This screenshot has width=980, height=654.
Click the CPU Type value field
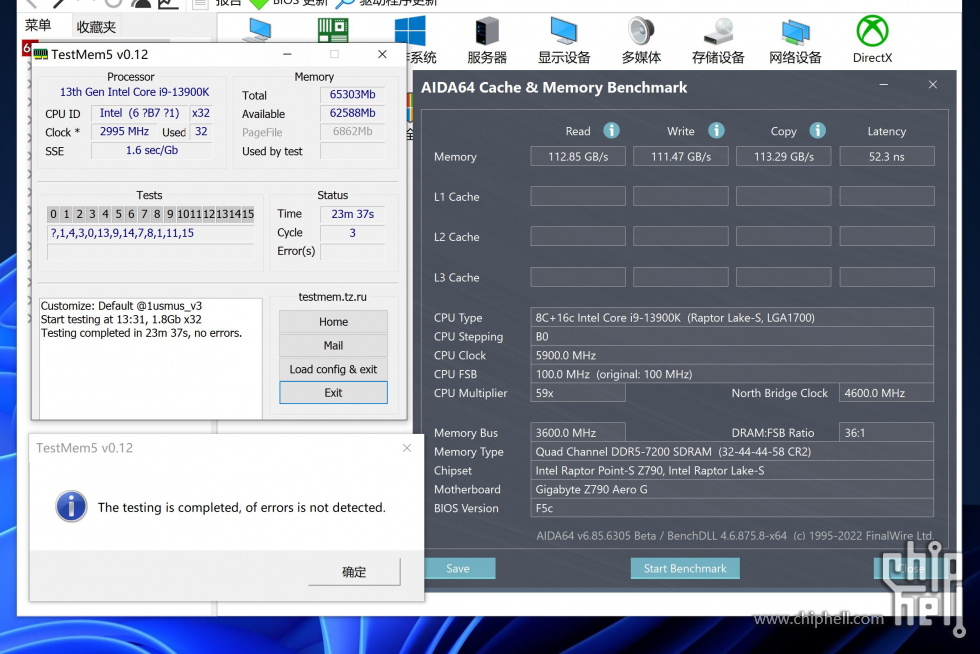click(x=732, y=318)
